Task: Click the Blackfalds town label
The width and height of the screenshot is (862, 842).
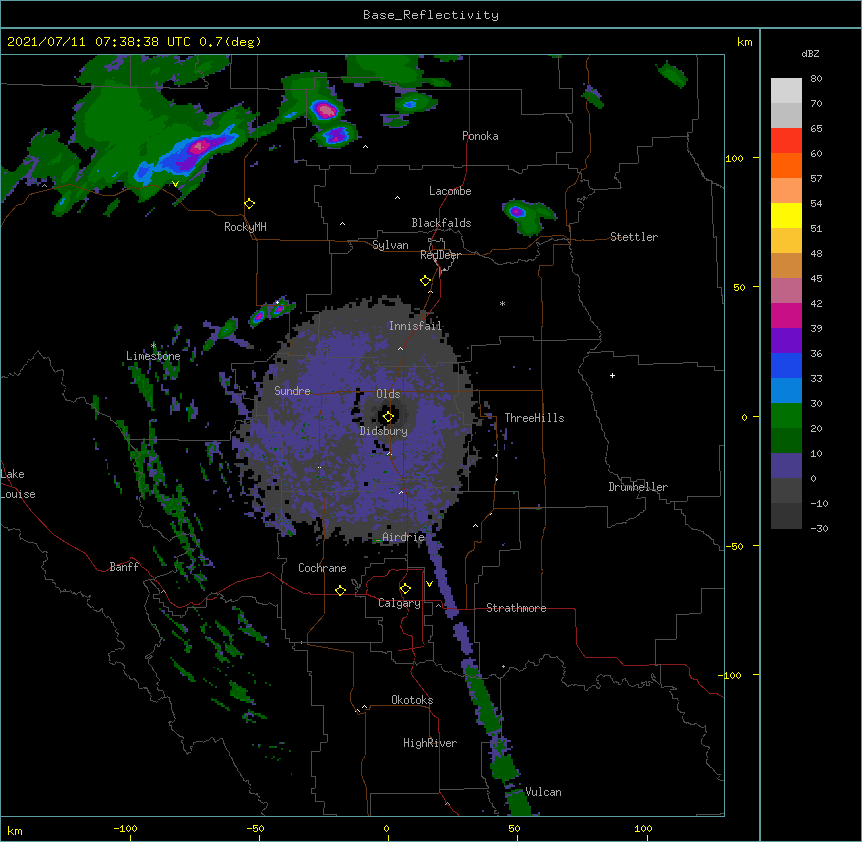Action: [x=441, y=223]
